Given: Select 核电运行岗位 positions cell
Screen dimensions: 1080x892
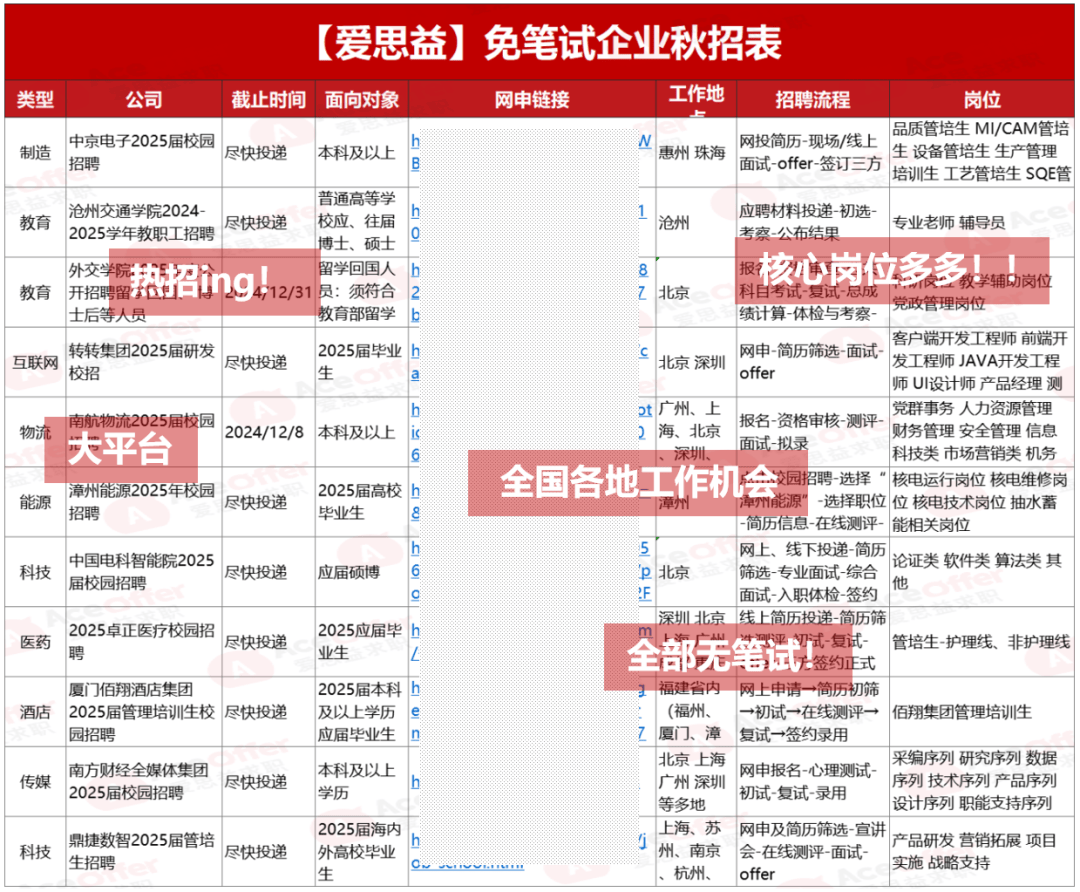Looking at the screenshot, I should click(982, 502).
